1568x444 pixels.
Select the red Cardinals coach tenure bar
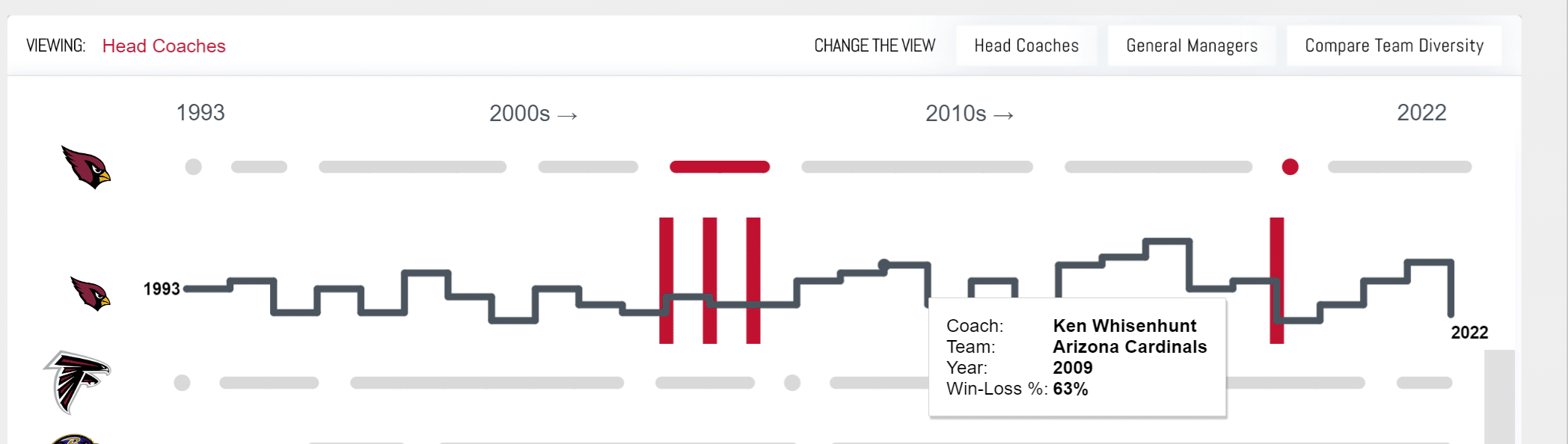[x=720, y=167]
